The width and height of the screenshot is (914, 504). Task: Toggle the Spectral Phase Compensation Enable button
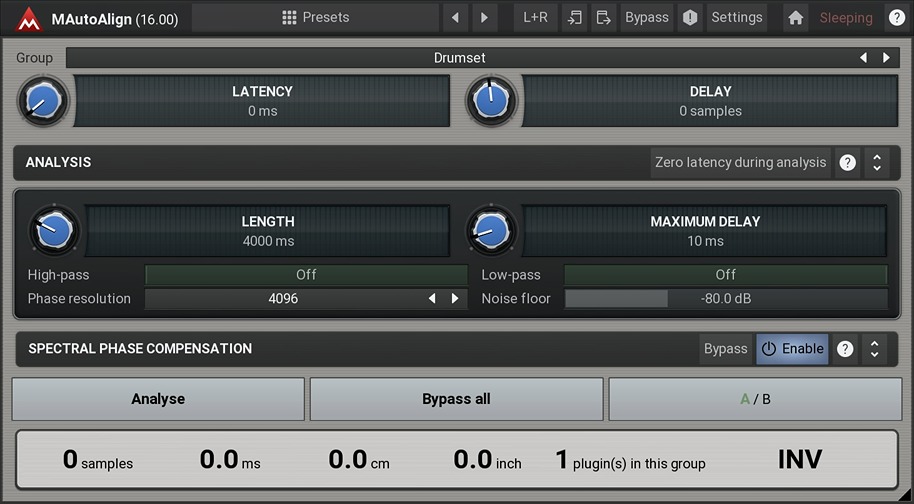[x=792, y=349]
